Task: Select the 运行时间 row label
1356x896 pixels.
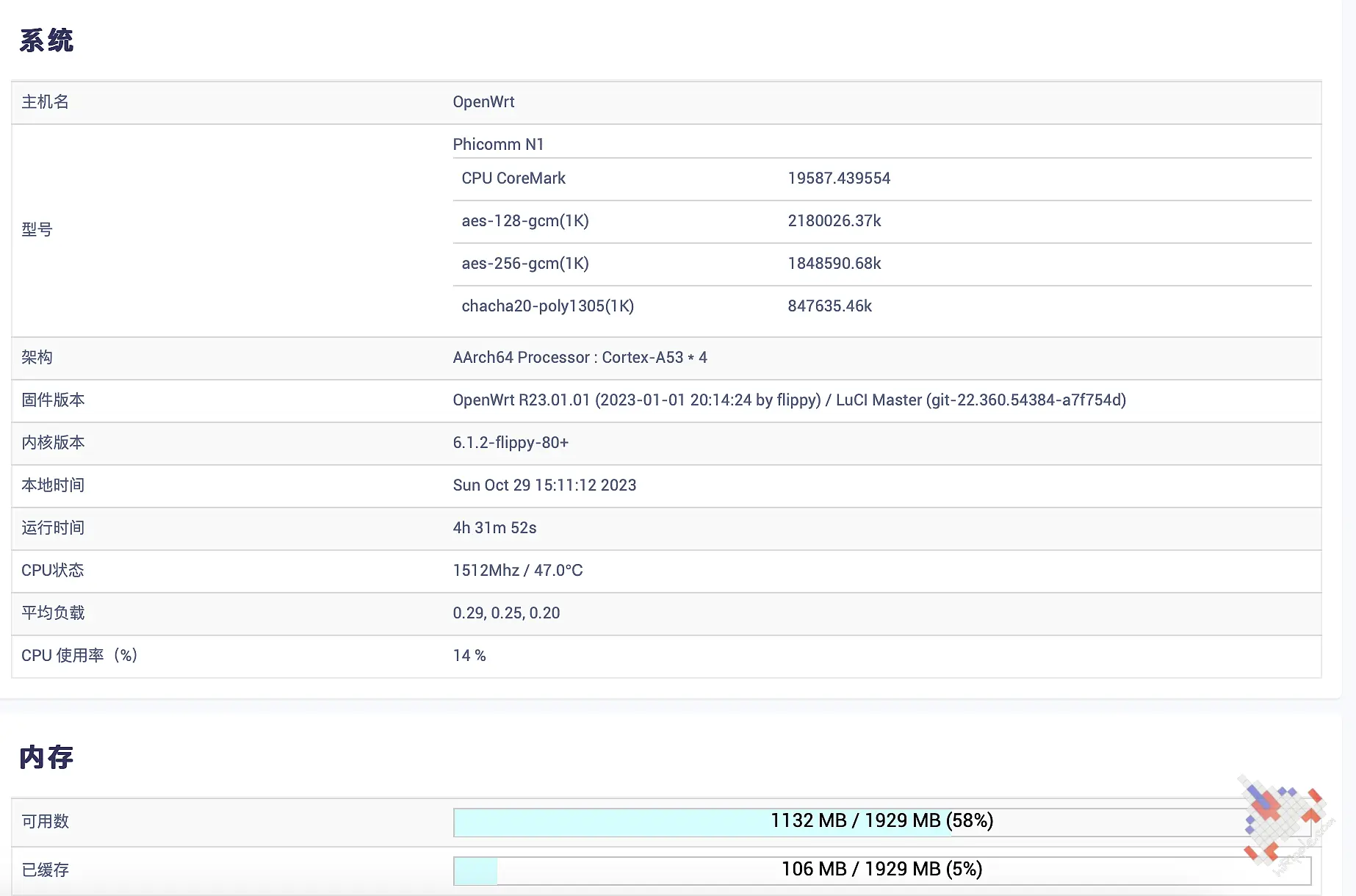Action: 53,528
